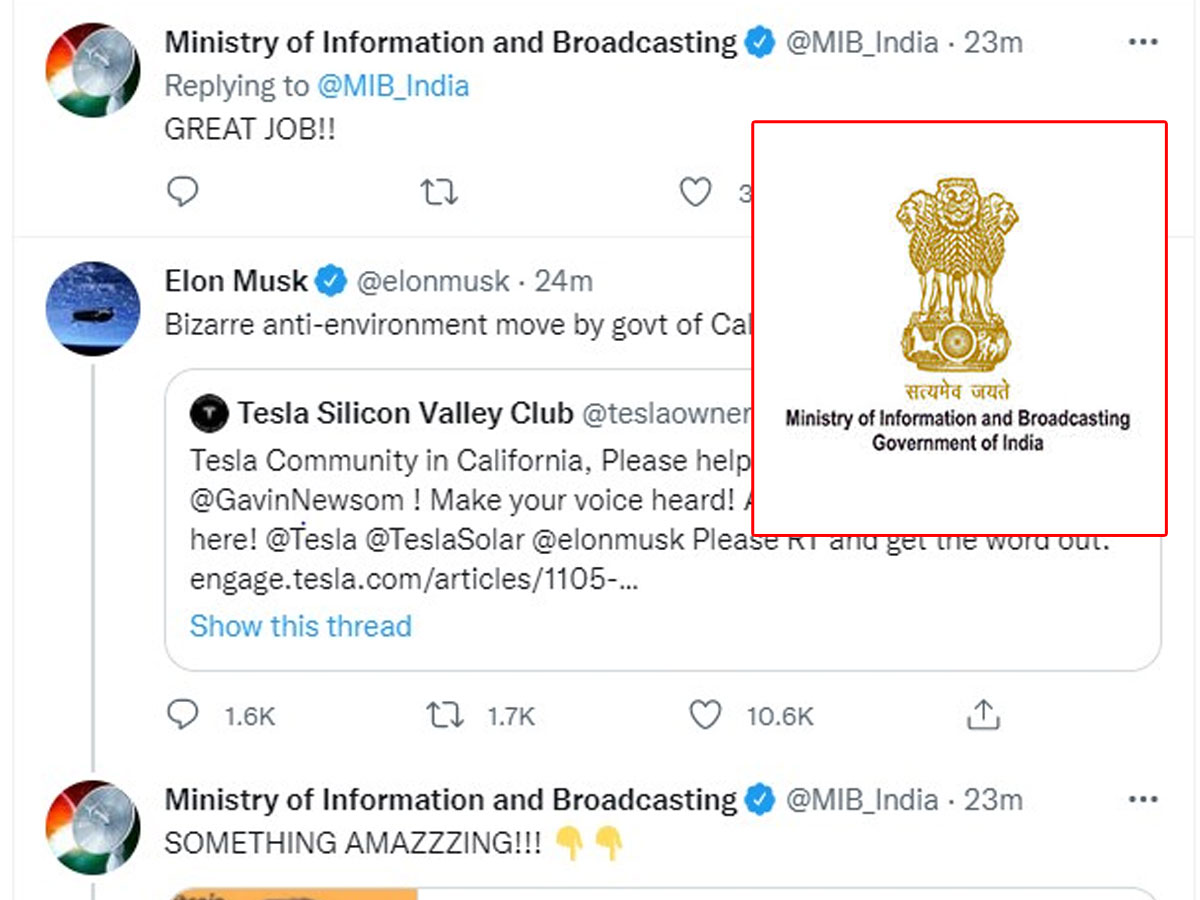Click the Ministry of Information and Broadcasting emblem image

958,328
